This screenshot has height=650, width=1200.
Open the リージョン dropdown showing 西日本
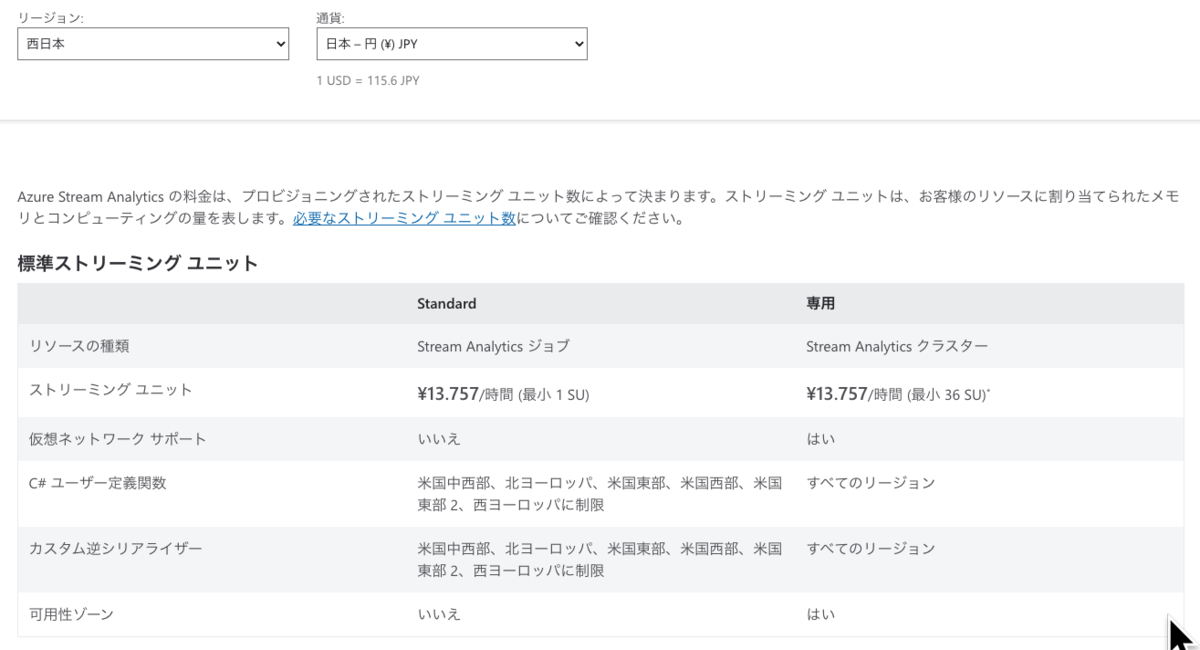[153, 44]
